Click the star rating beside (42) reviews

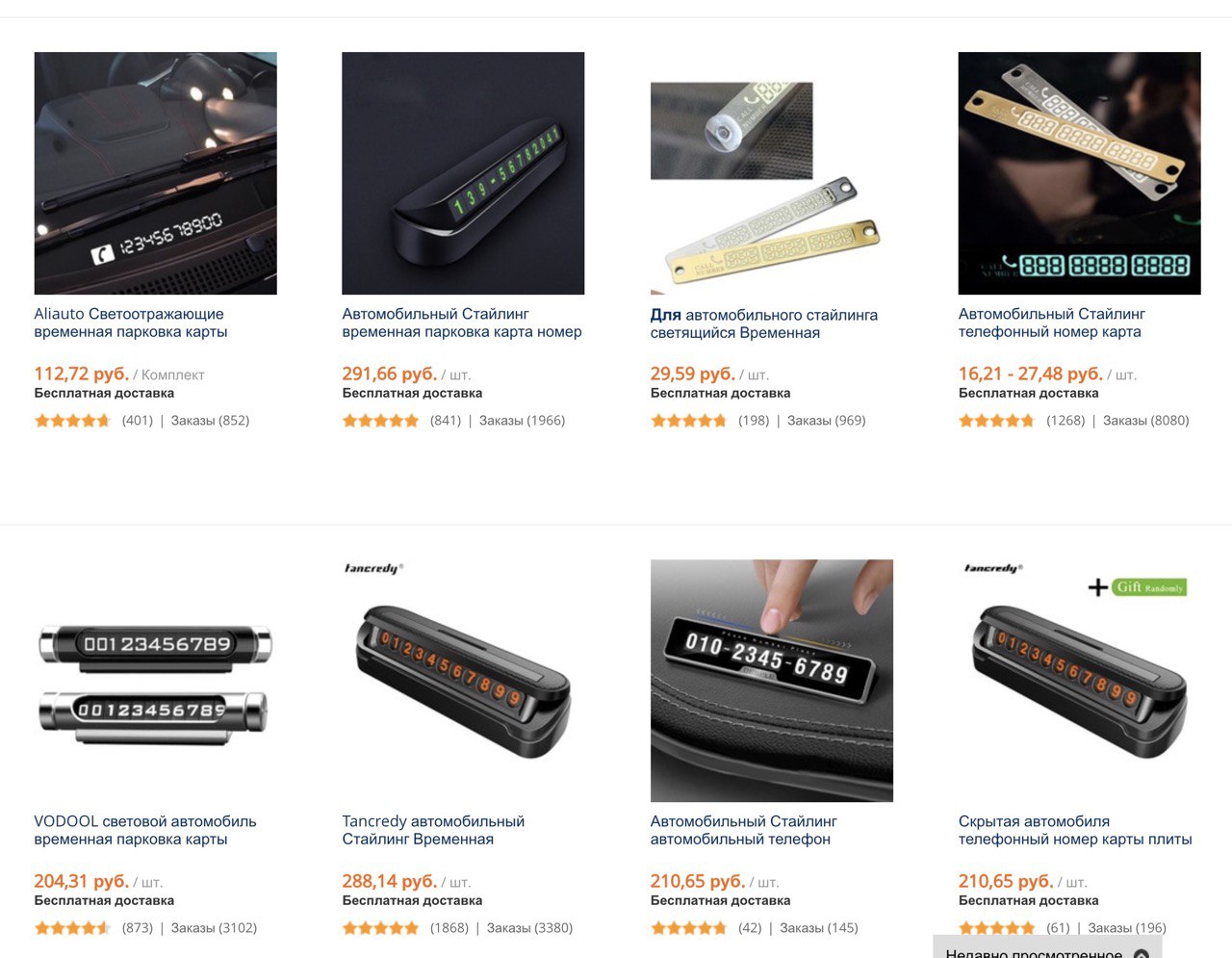[x=688, y=928]
